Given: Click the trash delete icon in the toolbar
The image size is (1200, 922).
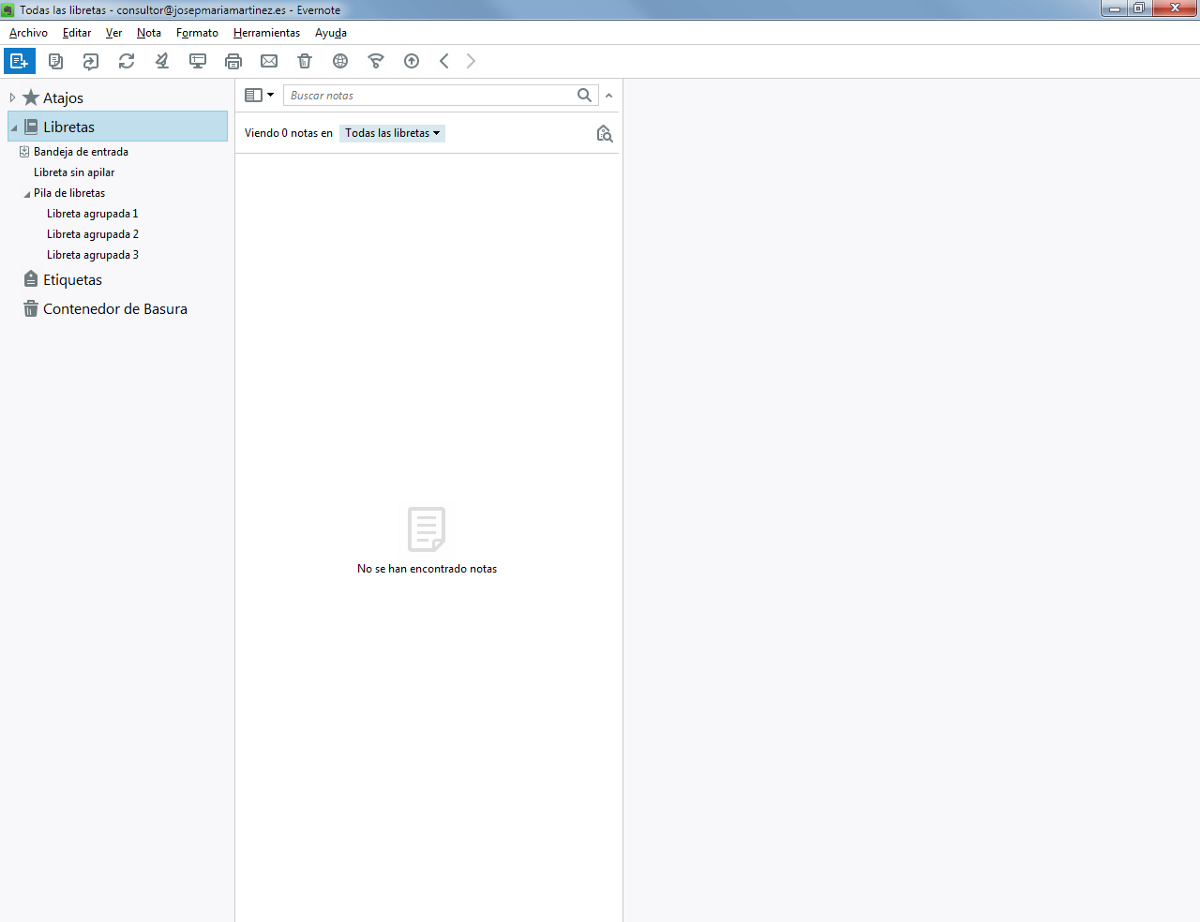Looking at the screenshot, I should click(x=305, y=61).
